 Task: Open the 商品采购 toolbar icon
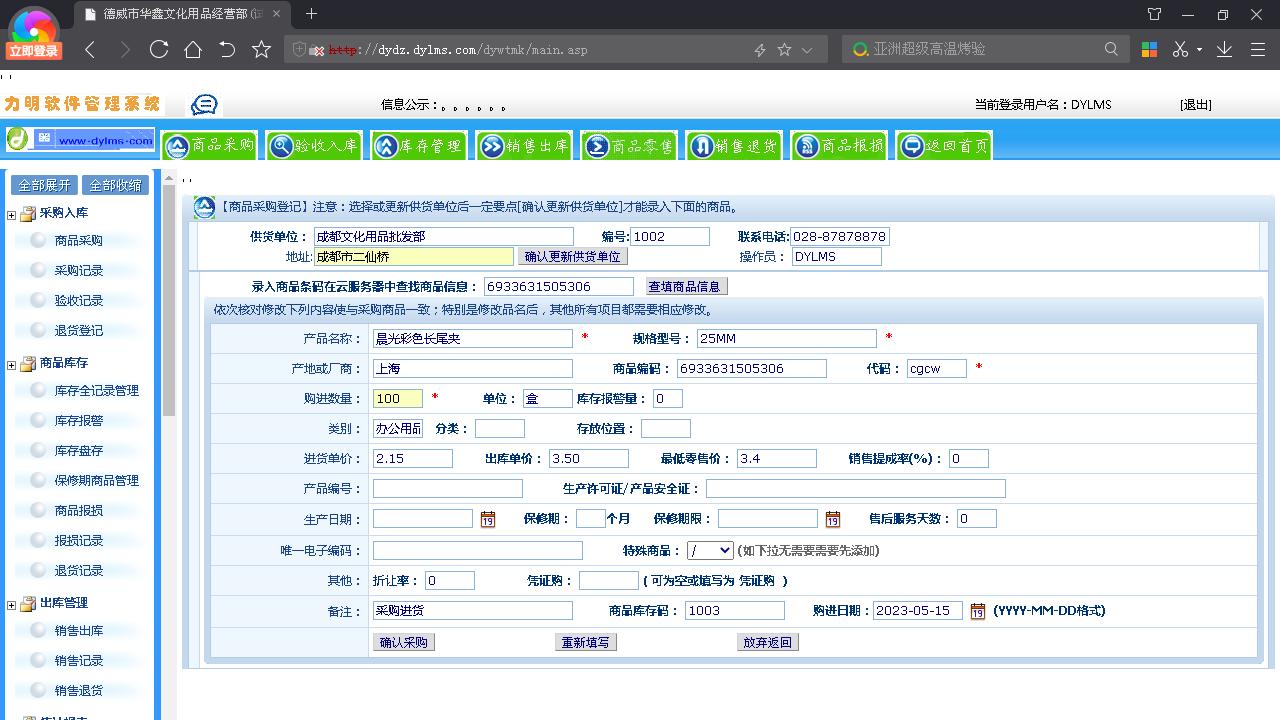coord(210,145)
